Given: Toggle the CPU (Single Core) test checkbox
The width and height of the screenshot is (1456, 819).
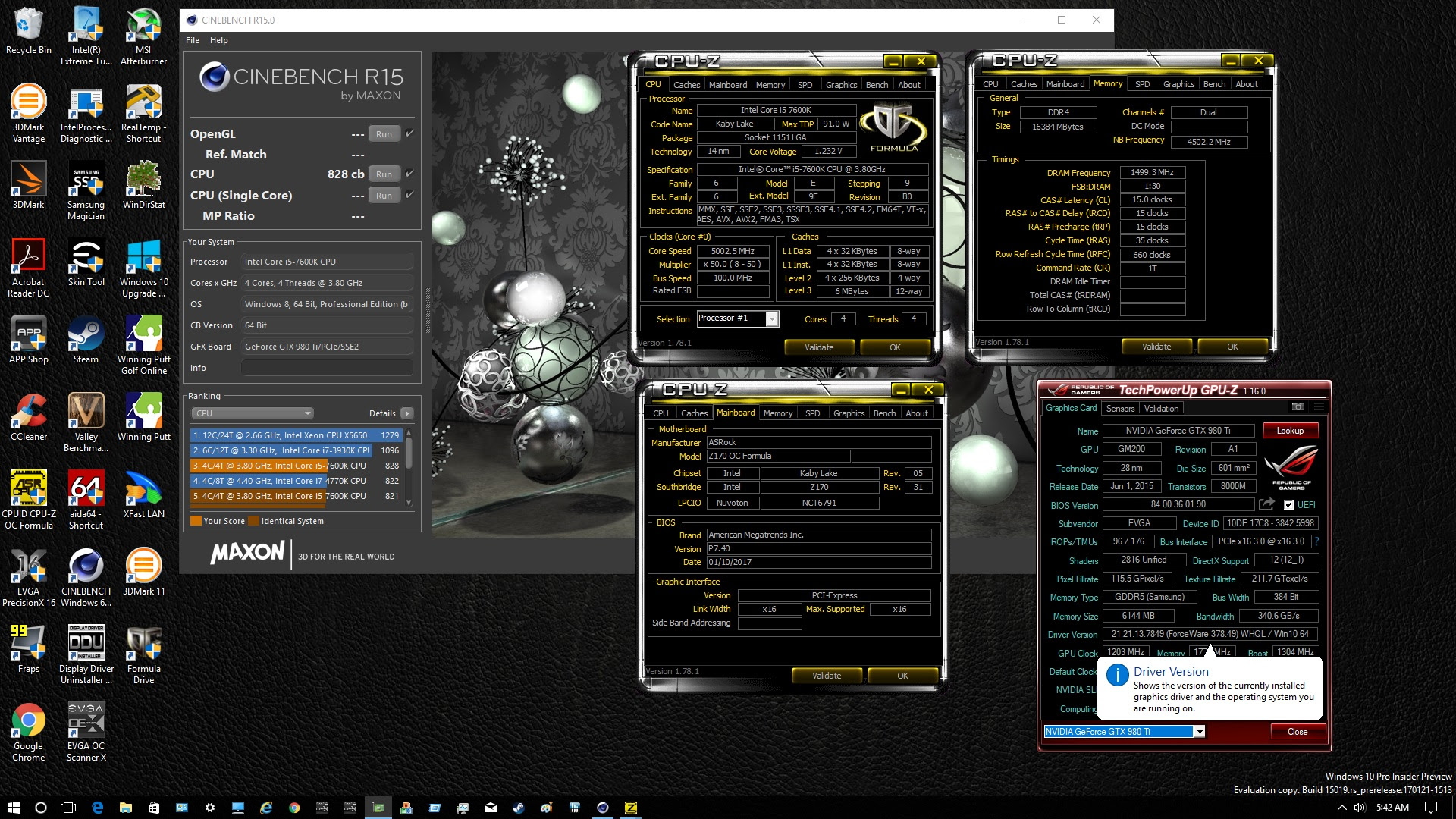Looking at the screenshot, I should click(x=409, y=195).
